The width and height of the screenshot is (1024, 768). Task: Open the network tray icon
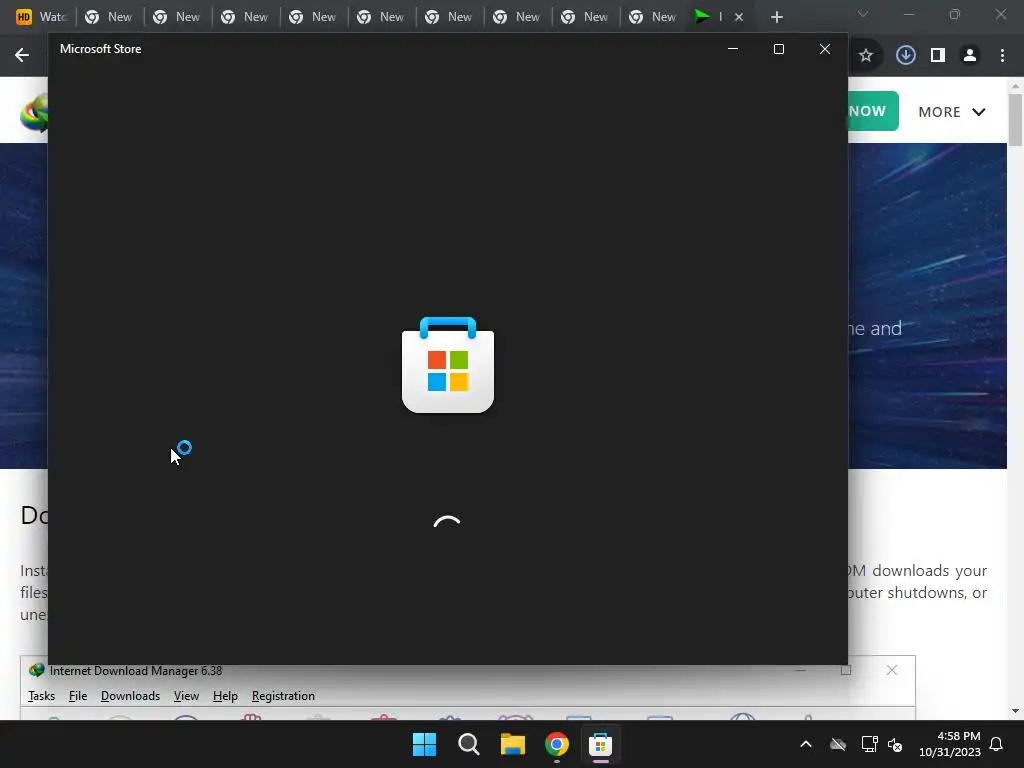click(869, 744)
